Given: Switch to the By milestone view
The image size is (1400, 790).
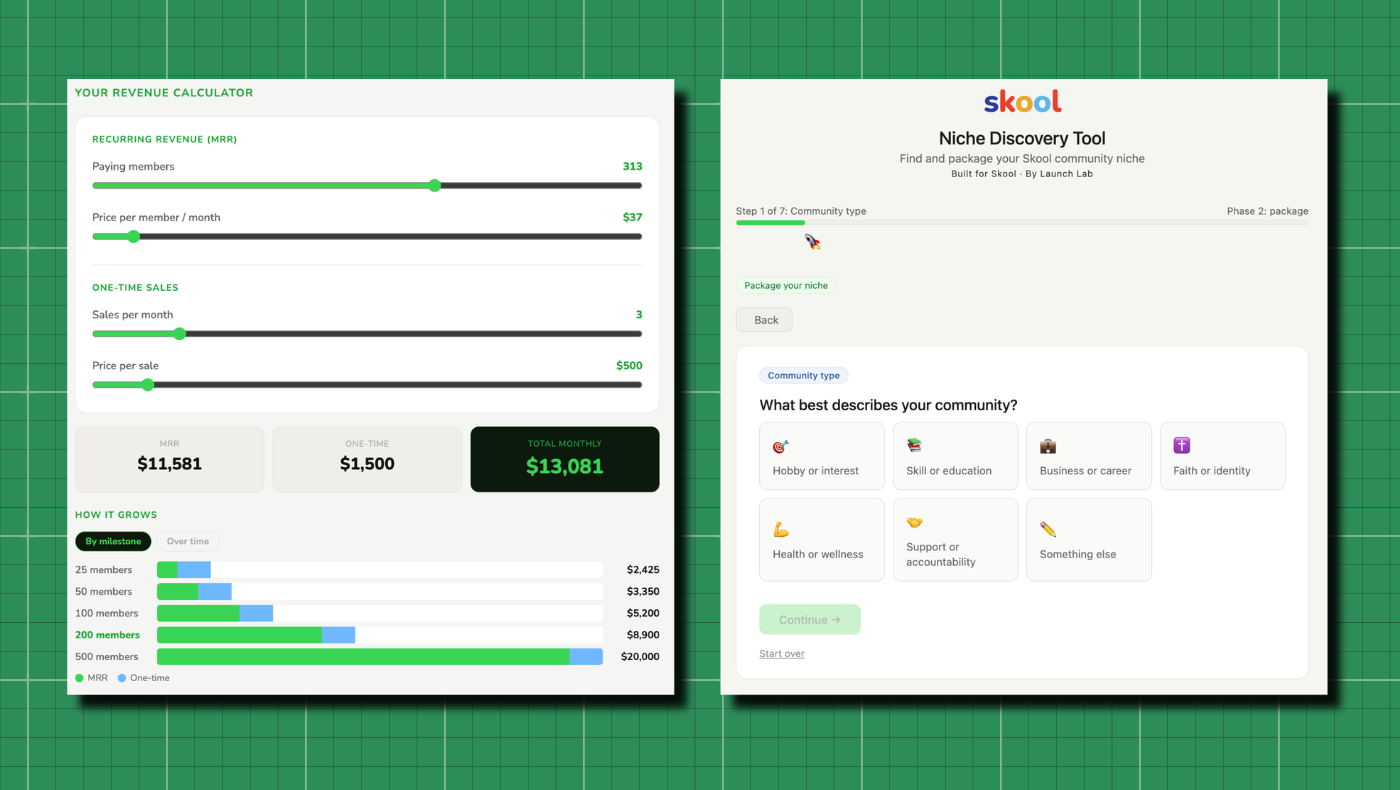Looking at the screenshot, I should point(113,541).
